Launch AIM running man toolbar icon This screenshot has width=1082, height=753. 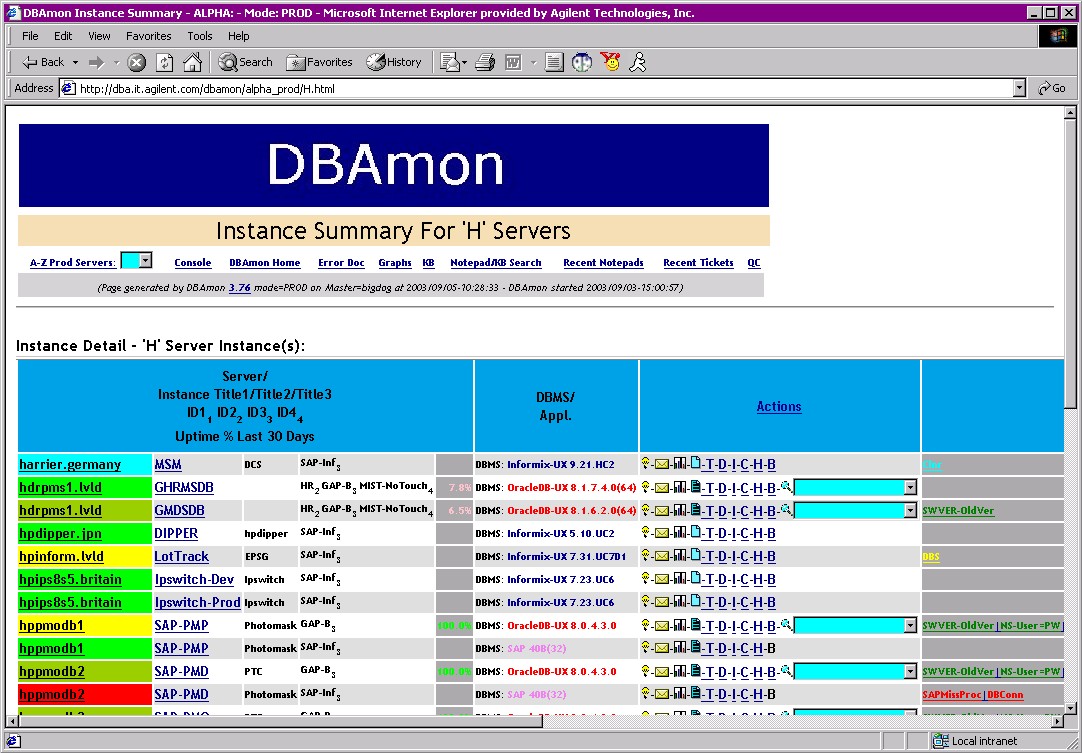638,62
